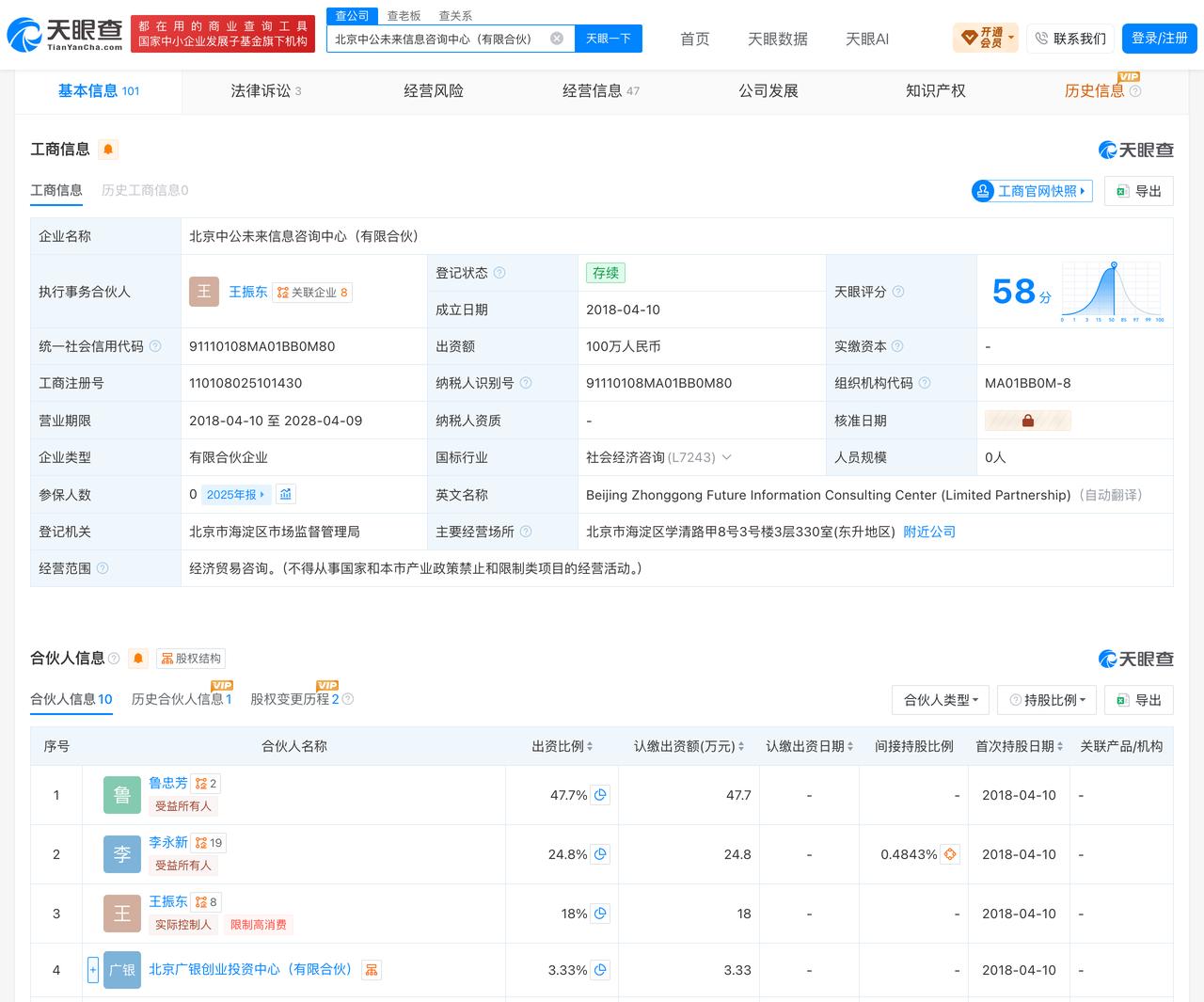
Task: Open the 附近公司 link
Action: click(929, 532)
